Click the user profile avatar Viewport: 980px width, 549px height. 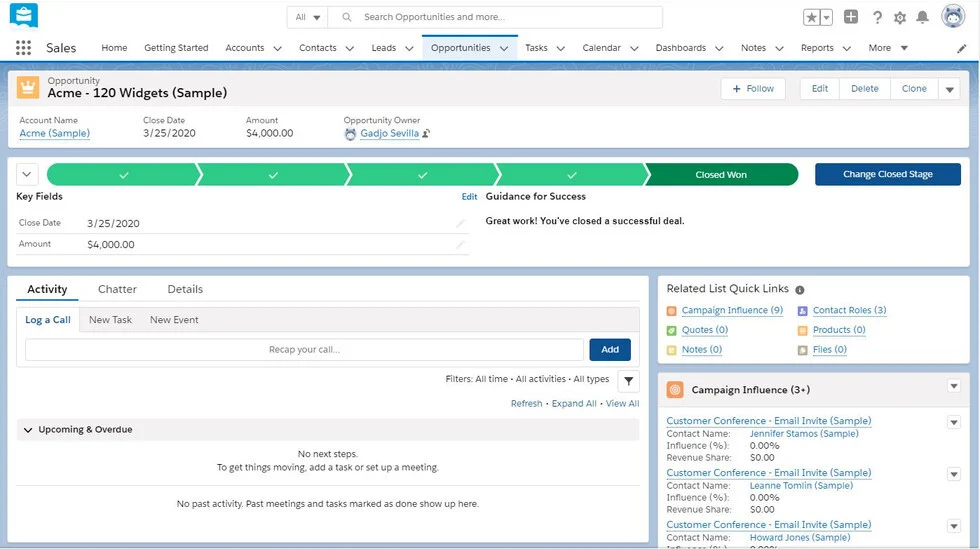(x=953, y=17)
